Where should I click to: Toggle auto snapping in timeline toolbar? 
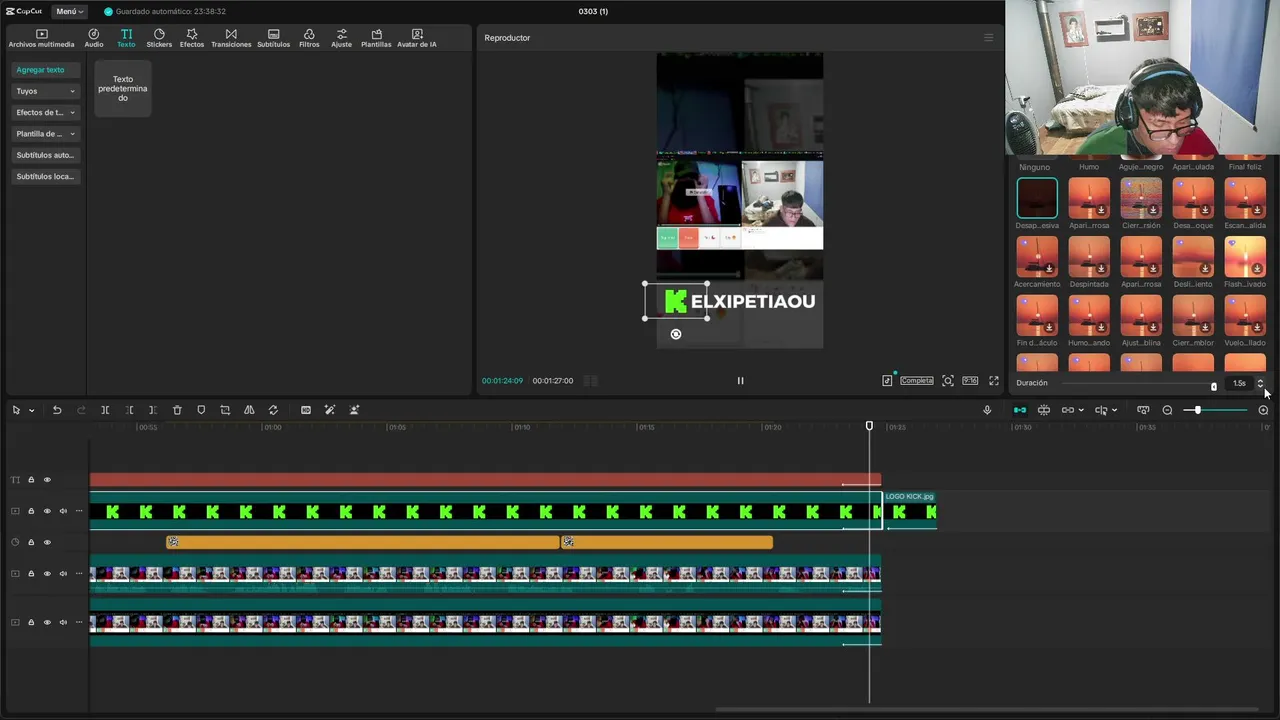[1044, 410]
